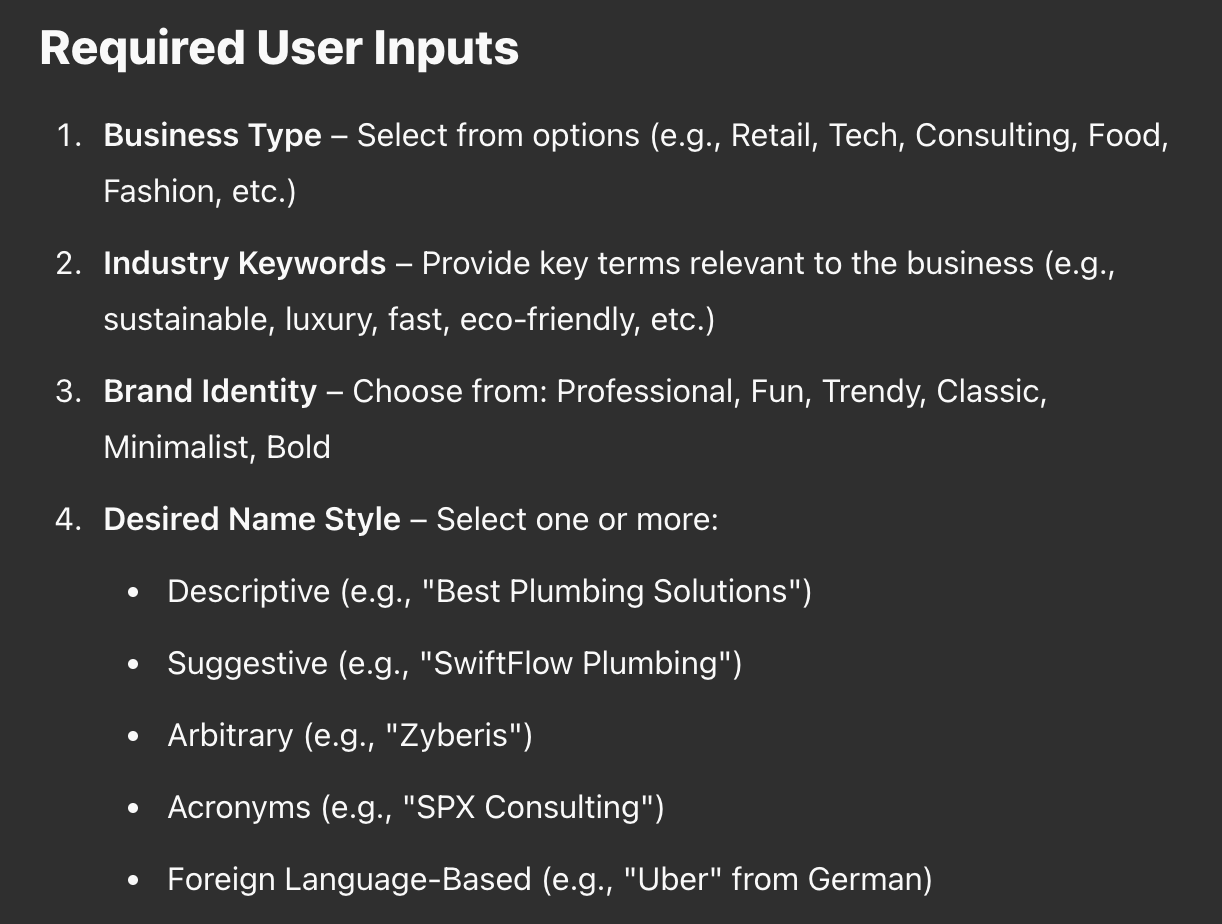Screen dimensions: 1222x924
Task: Select the "Foreign Language-Based" bullet item
Action: click(349, 879)
